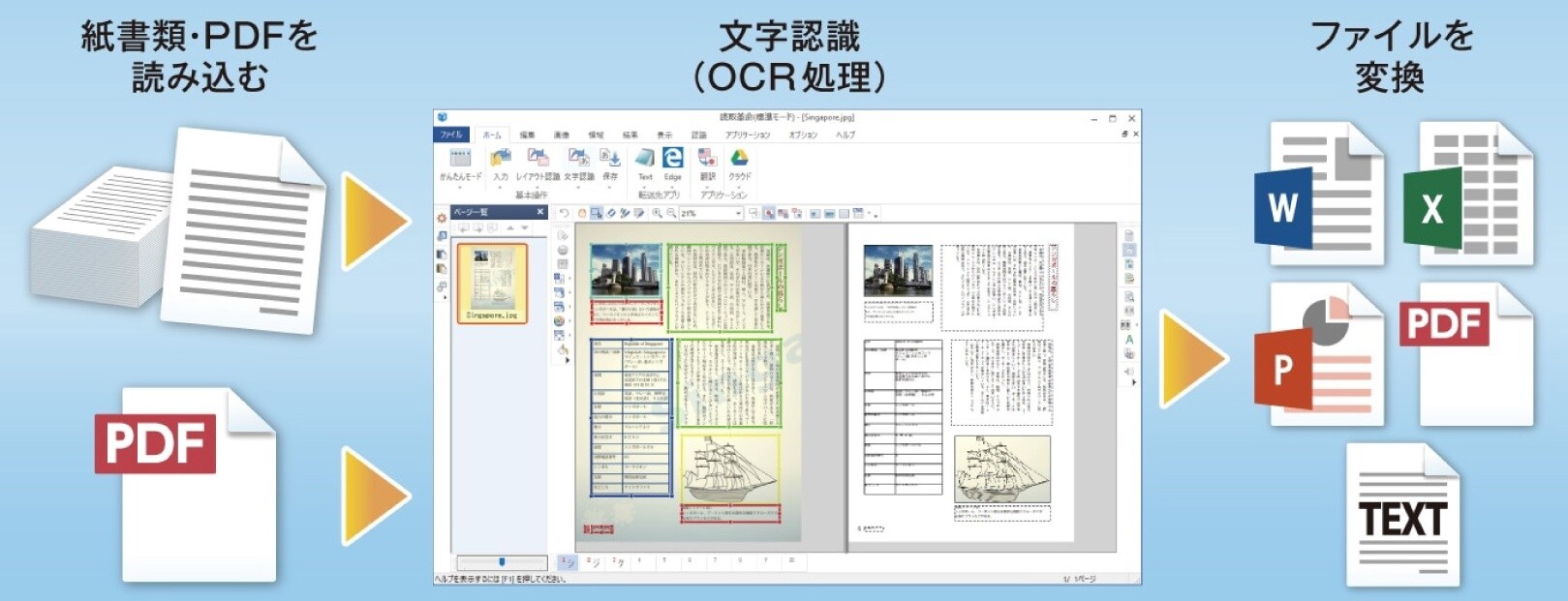Open the ファイル menu tab
This screenshot has height=601, width=1568.
pyautogui.click(x=451, y=135)
